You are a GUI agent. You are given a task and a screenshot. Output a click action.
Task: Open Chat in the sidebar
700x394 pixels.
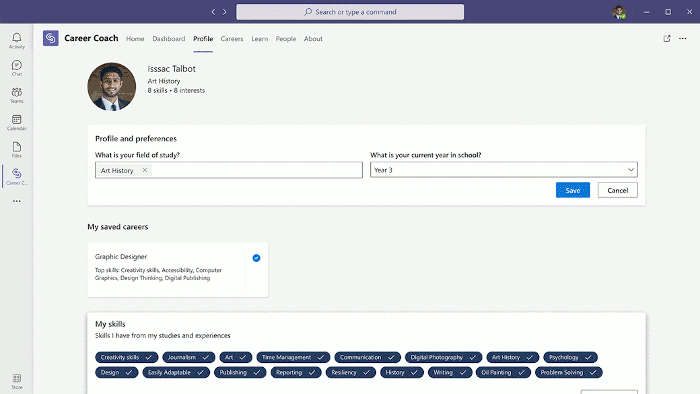point(17,68)
